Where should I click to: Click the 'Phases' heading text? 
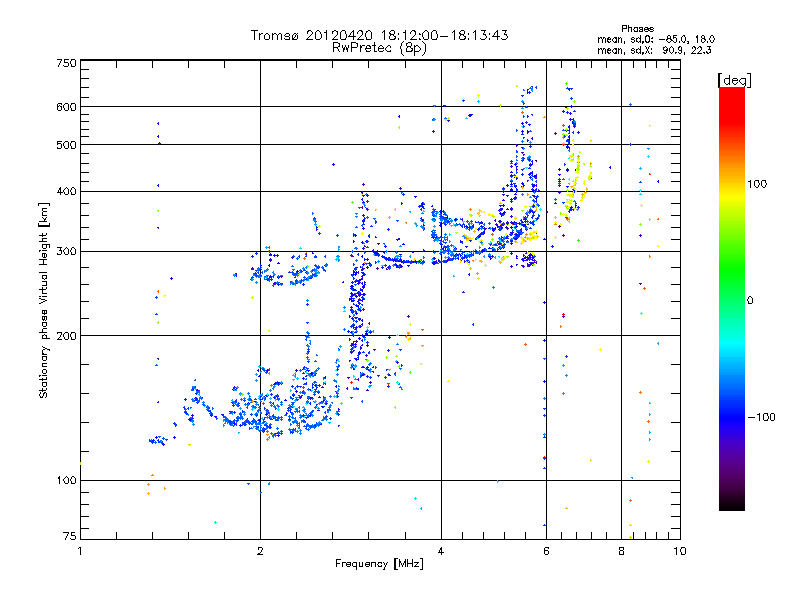[x=637, y=29]
